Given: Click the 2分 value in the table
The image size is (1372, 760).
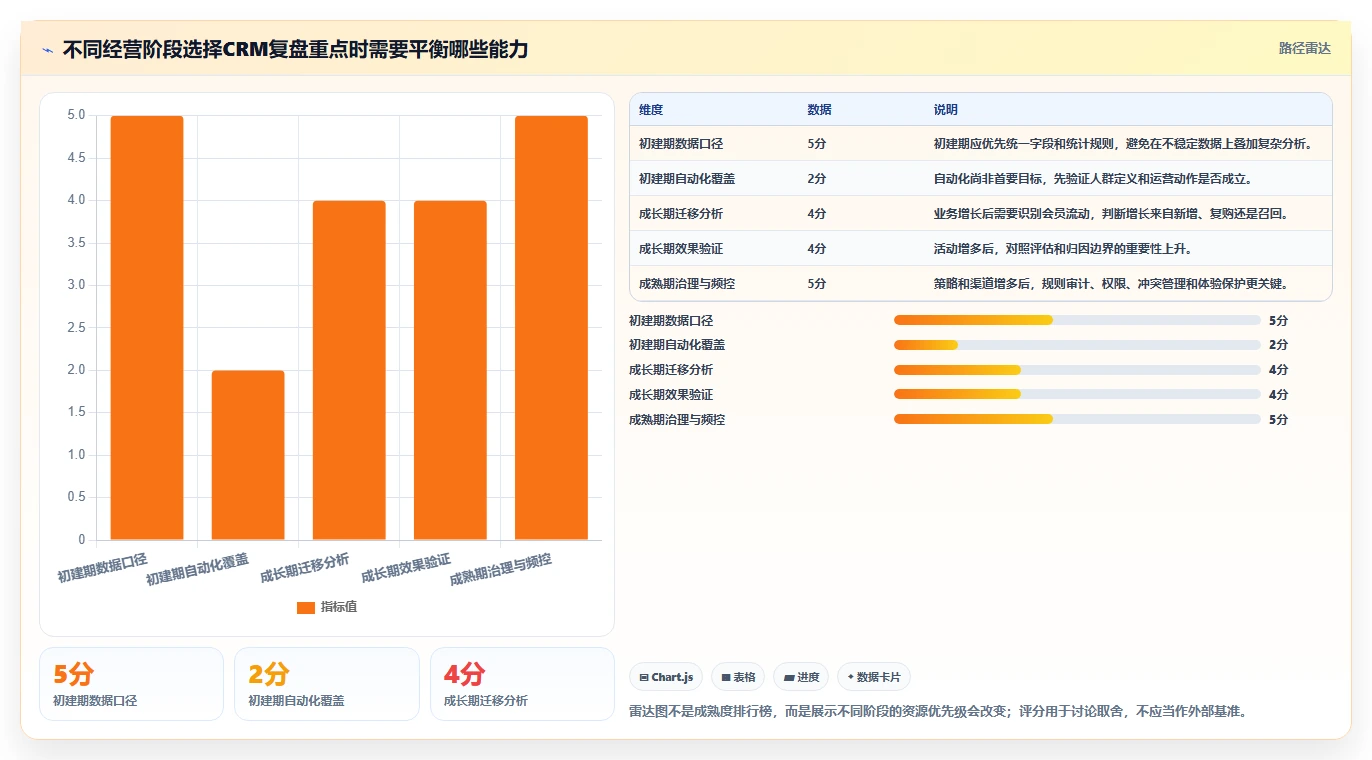Looking at the screenshot, I should point(816,179).
